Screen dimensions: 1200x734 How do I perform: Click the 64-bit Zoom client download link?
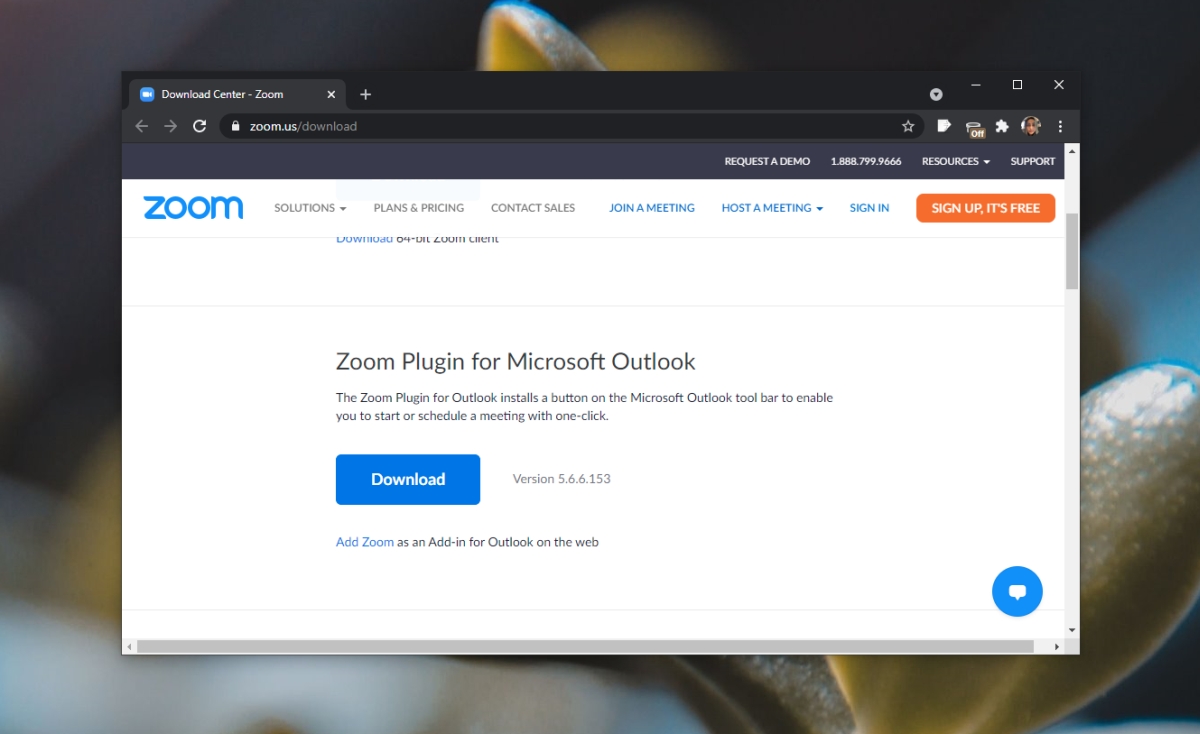[x=364, y=239]
